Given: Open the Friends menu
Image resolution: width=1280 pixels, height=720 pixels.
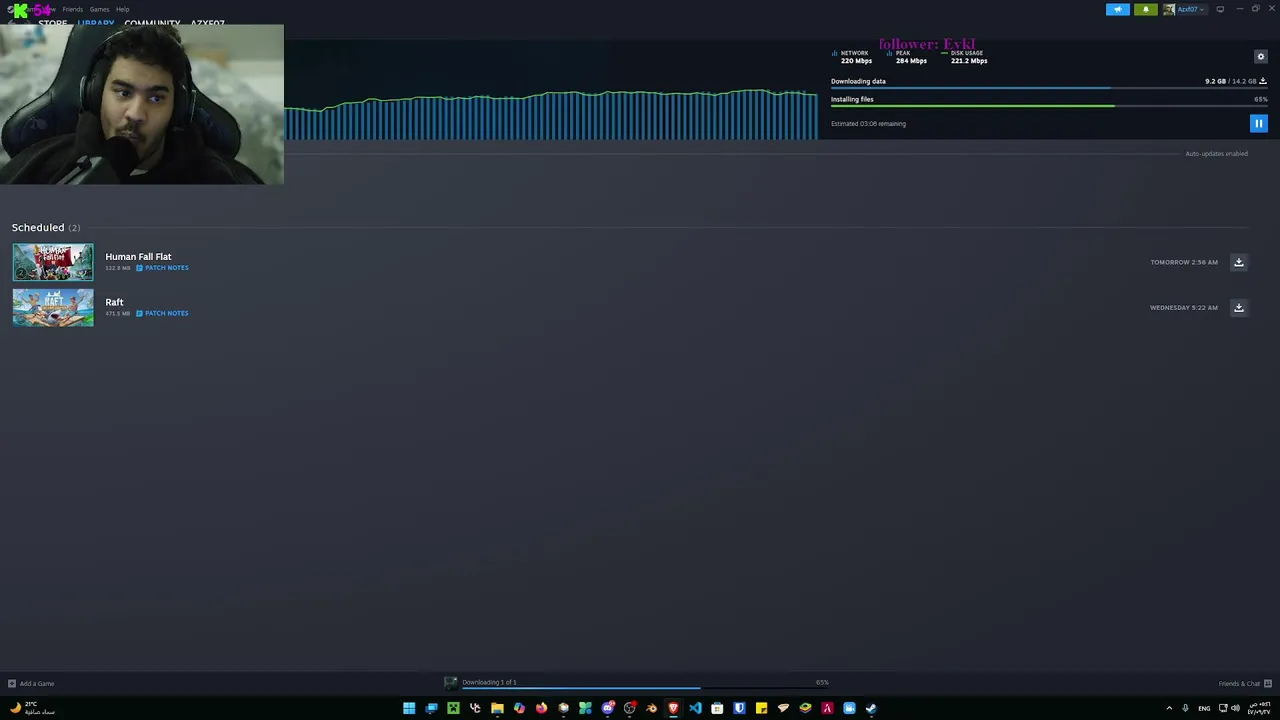Looking at the screenshot, I should pyautogui.click(x=72, y=9).
